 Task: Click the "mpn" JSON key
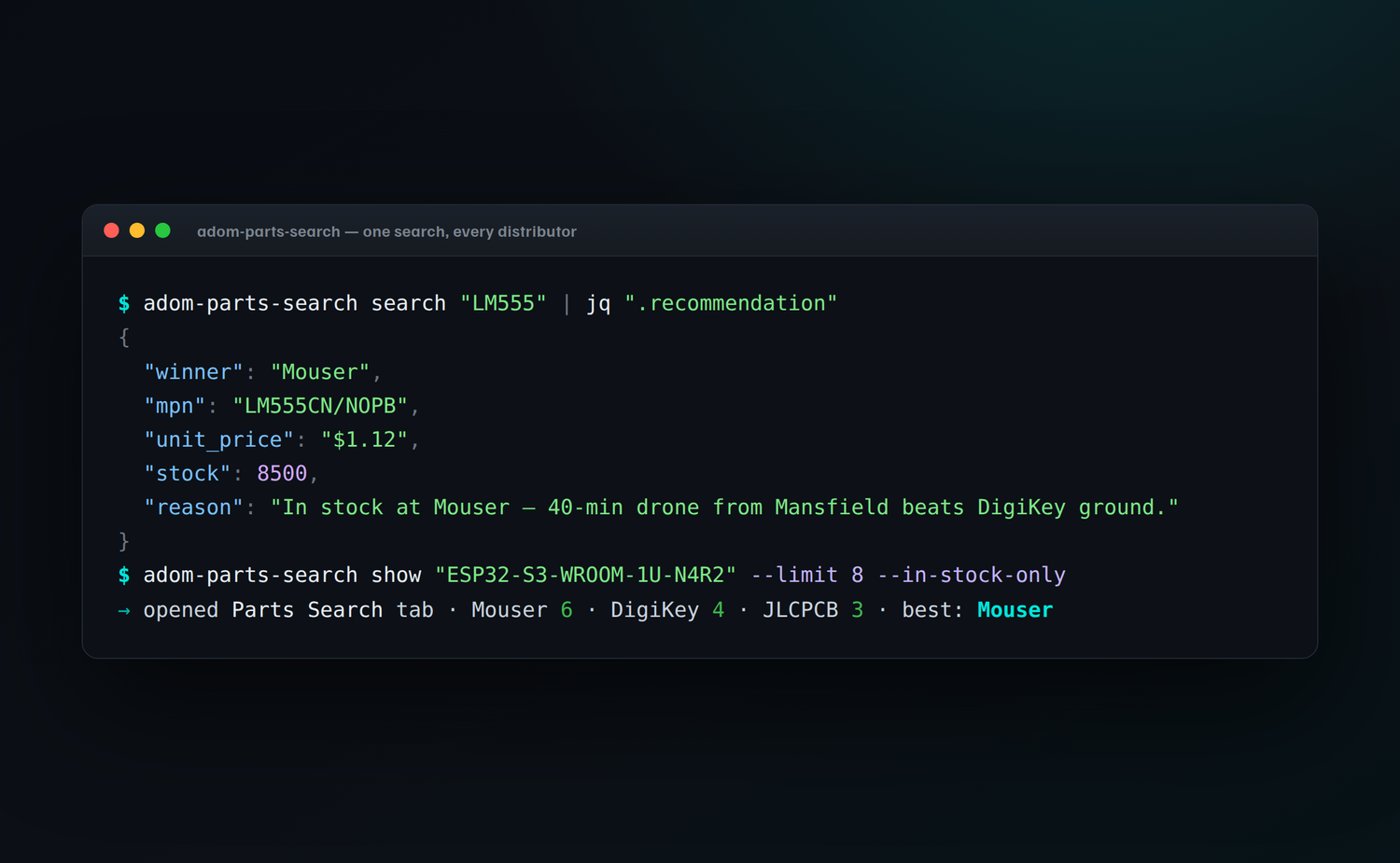(175, 406)
